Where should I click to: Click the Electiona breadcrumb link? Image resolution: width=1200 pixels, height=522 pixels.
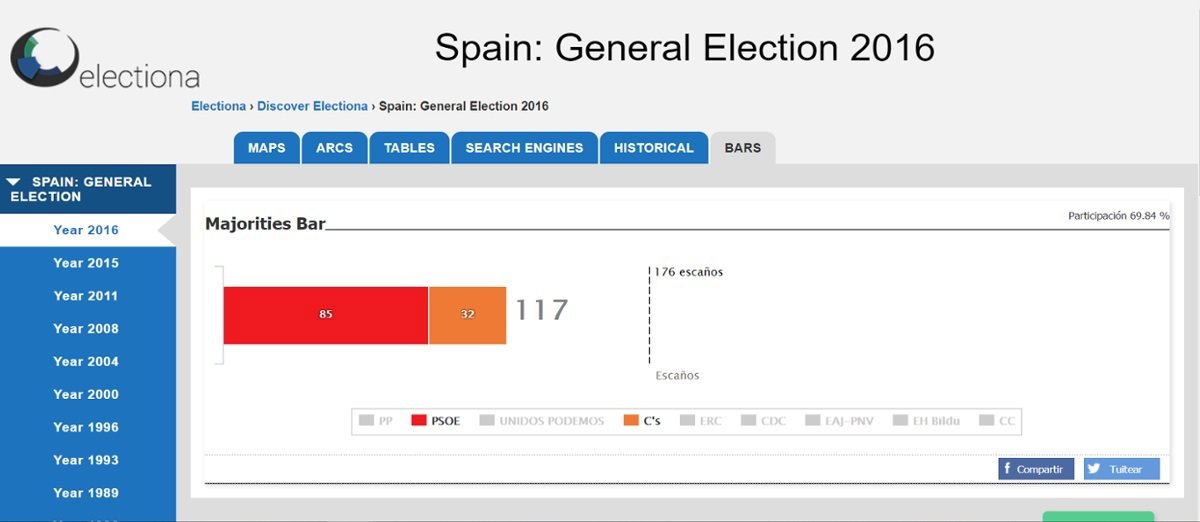(218, 106)
